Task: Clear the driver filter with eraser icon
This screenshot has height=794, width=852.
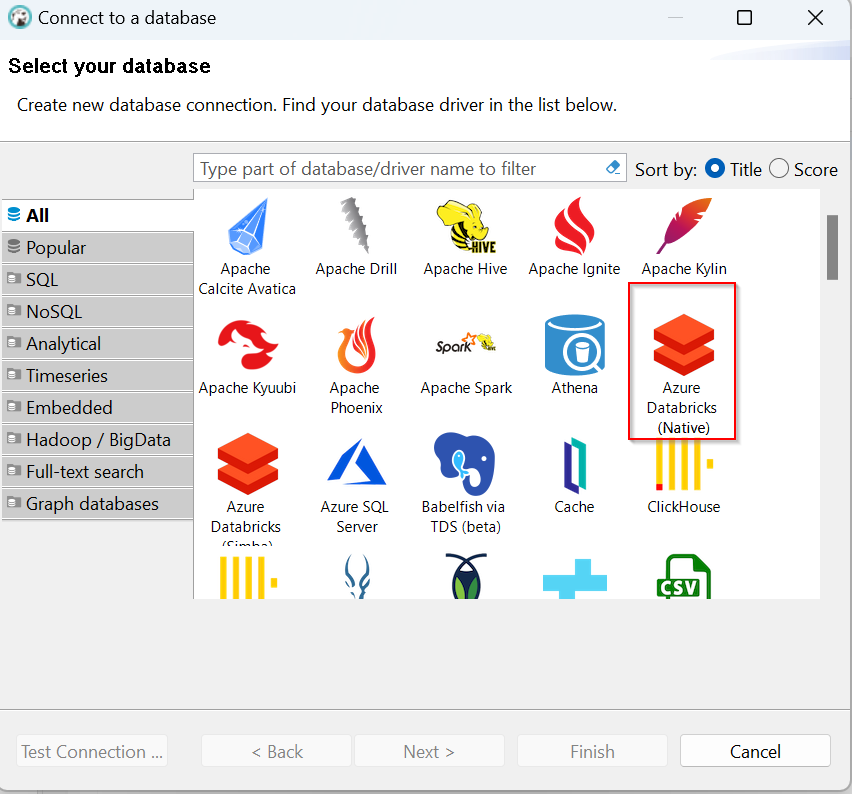Action: 613,167
